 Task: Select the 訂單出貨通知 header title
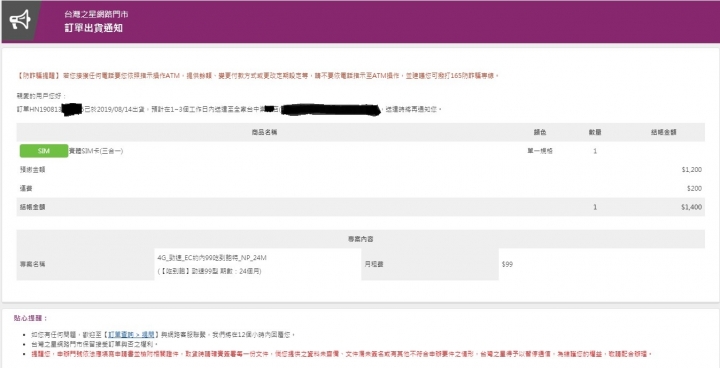(94, 28)
